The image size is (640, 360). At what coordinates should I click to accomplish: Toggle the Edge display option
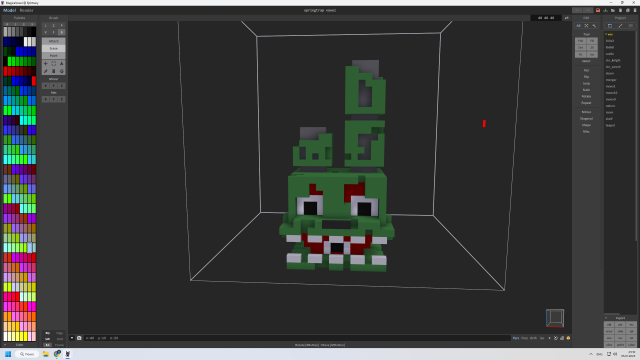[60, 333]
